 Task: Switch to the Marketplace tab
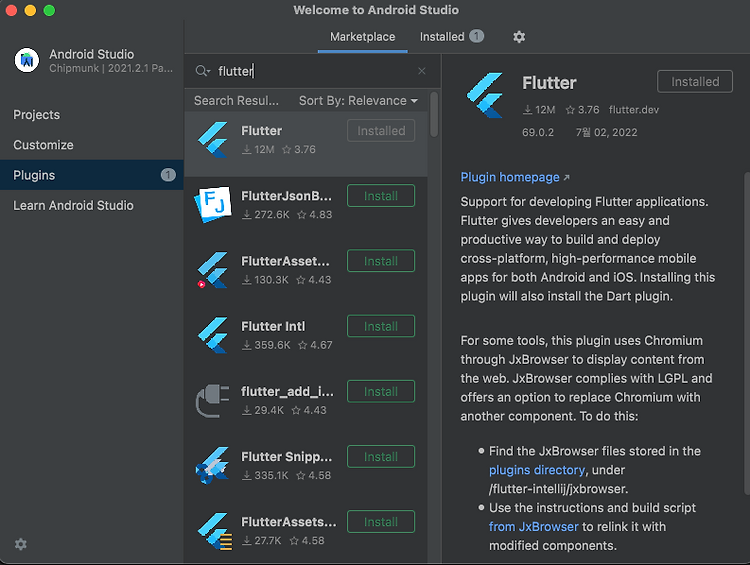point(363,37)
